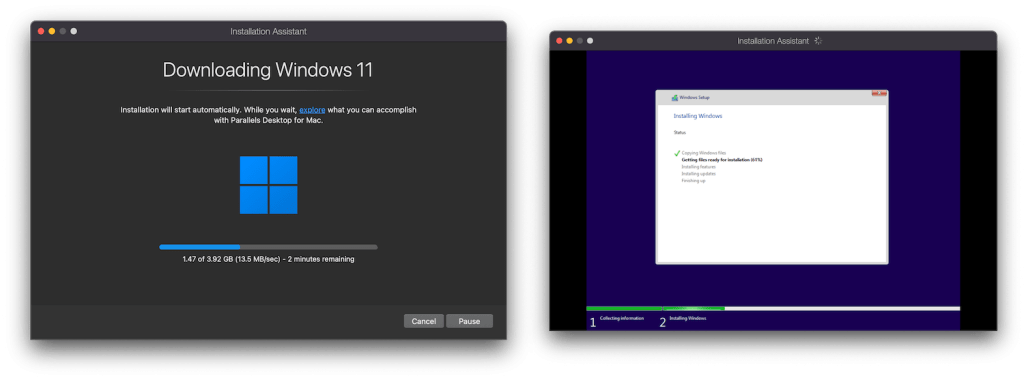
Task: Click the Windows Setup title icon
Action: click(x=675, y=97)
